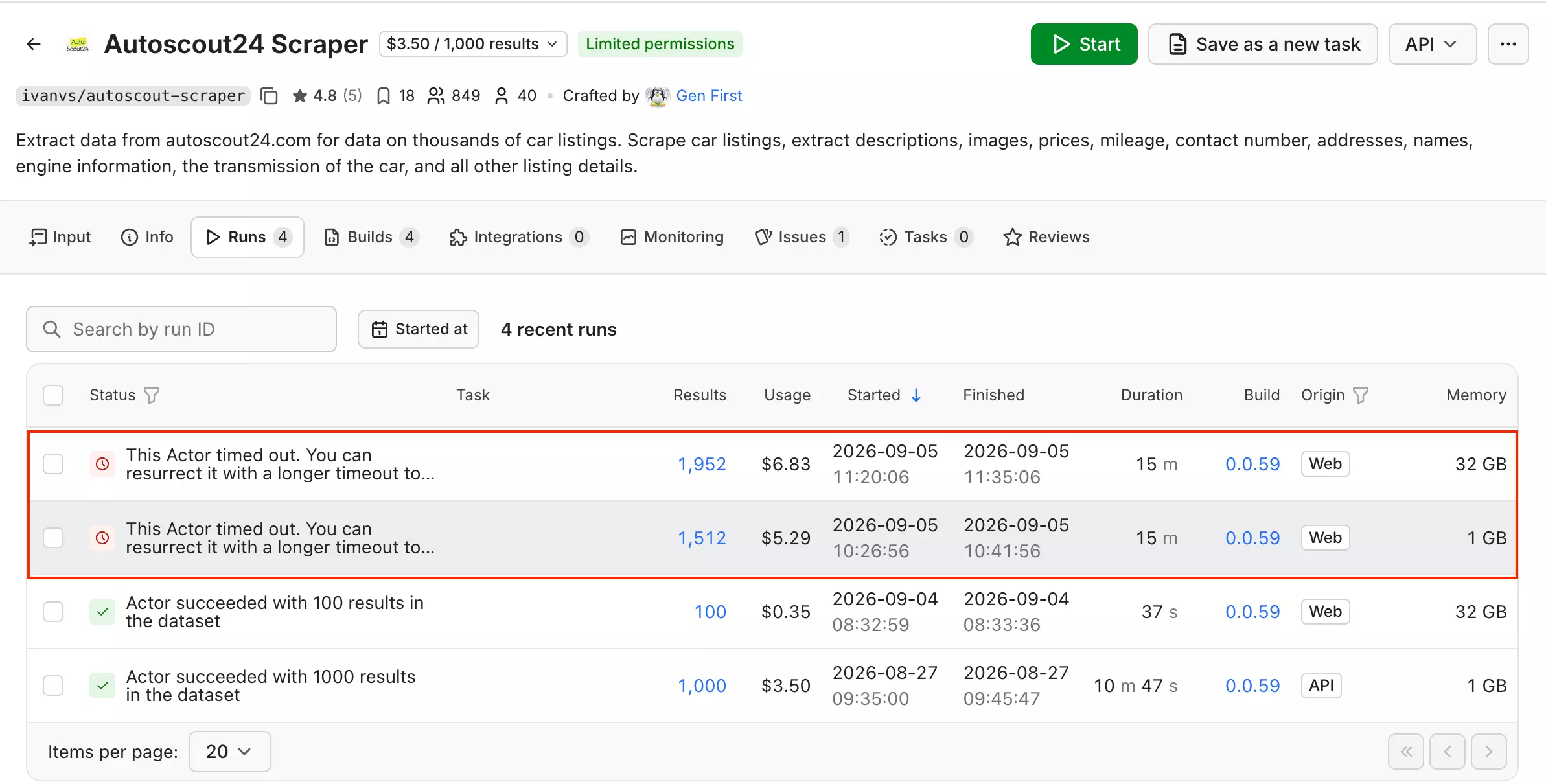Go to first page of runs

(x=1406, y=752)
